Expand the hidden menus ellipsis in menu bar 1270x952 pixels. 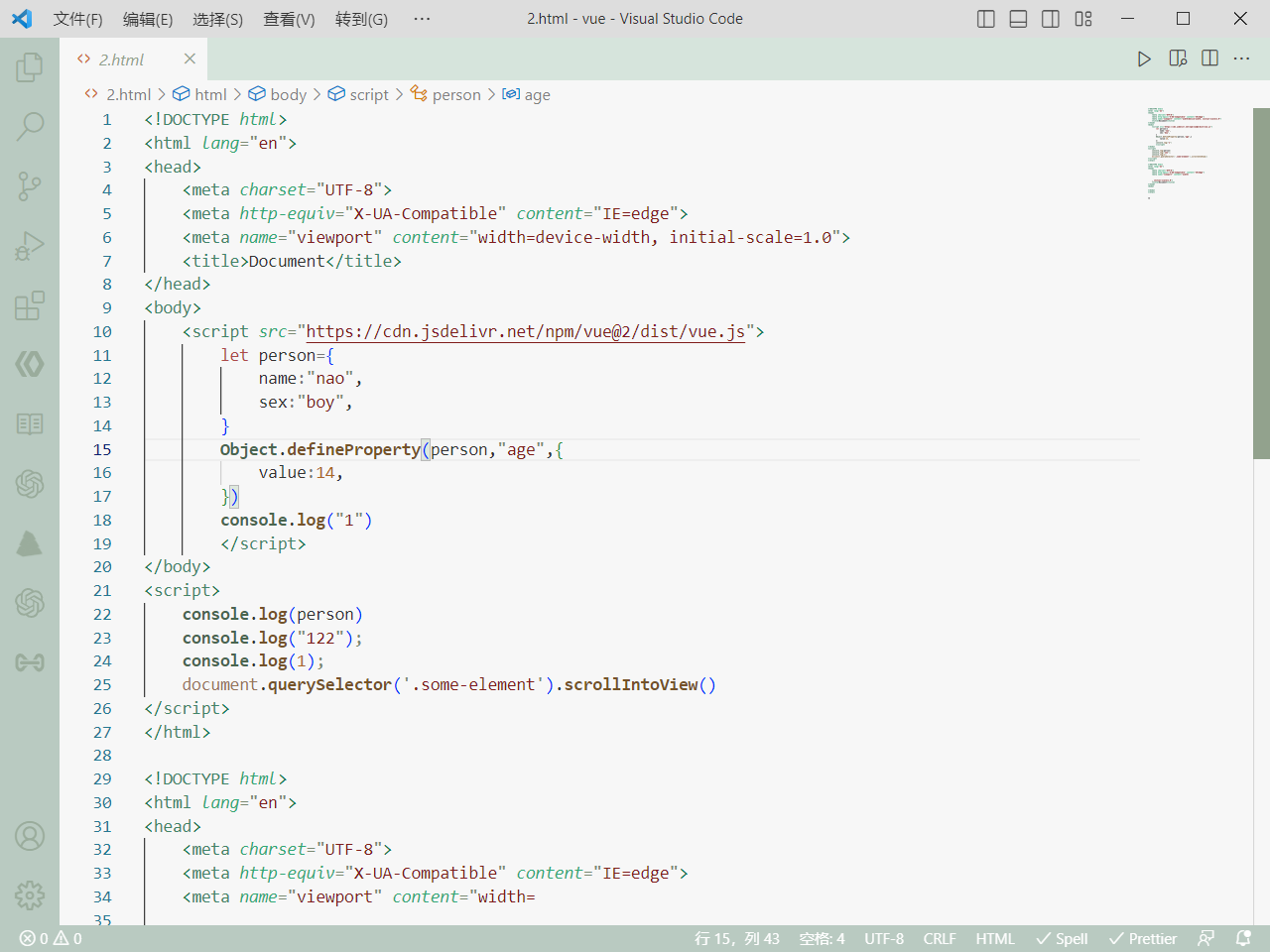(x=422, y=19)
